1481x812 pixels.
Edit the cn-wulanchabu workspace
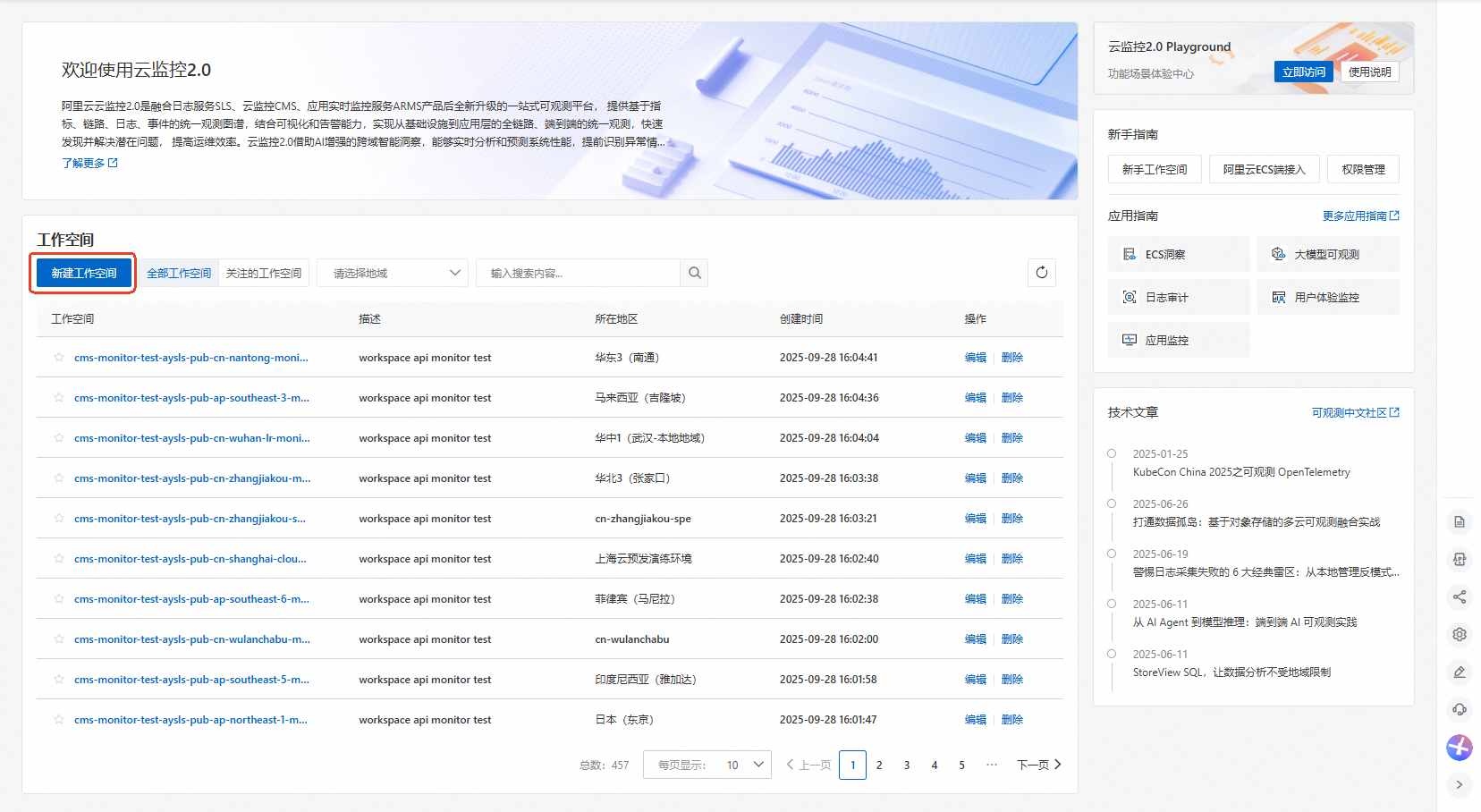976,639
